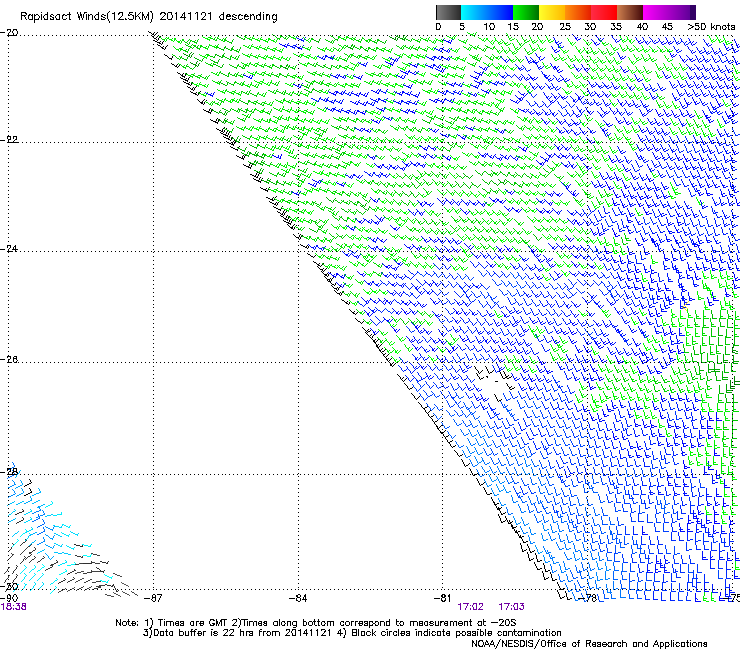Click the legend tick label '10'
This screenshot has height=650, width=740.
tap(489, 27)
